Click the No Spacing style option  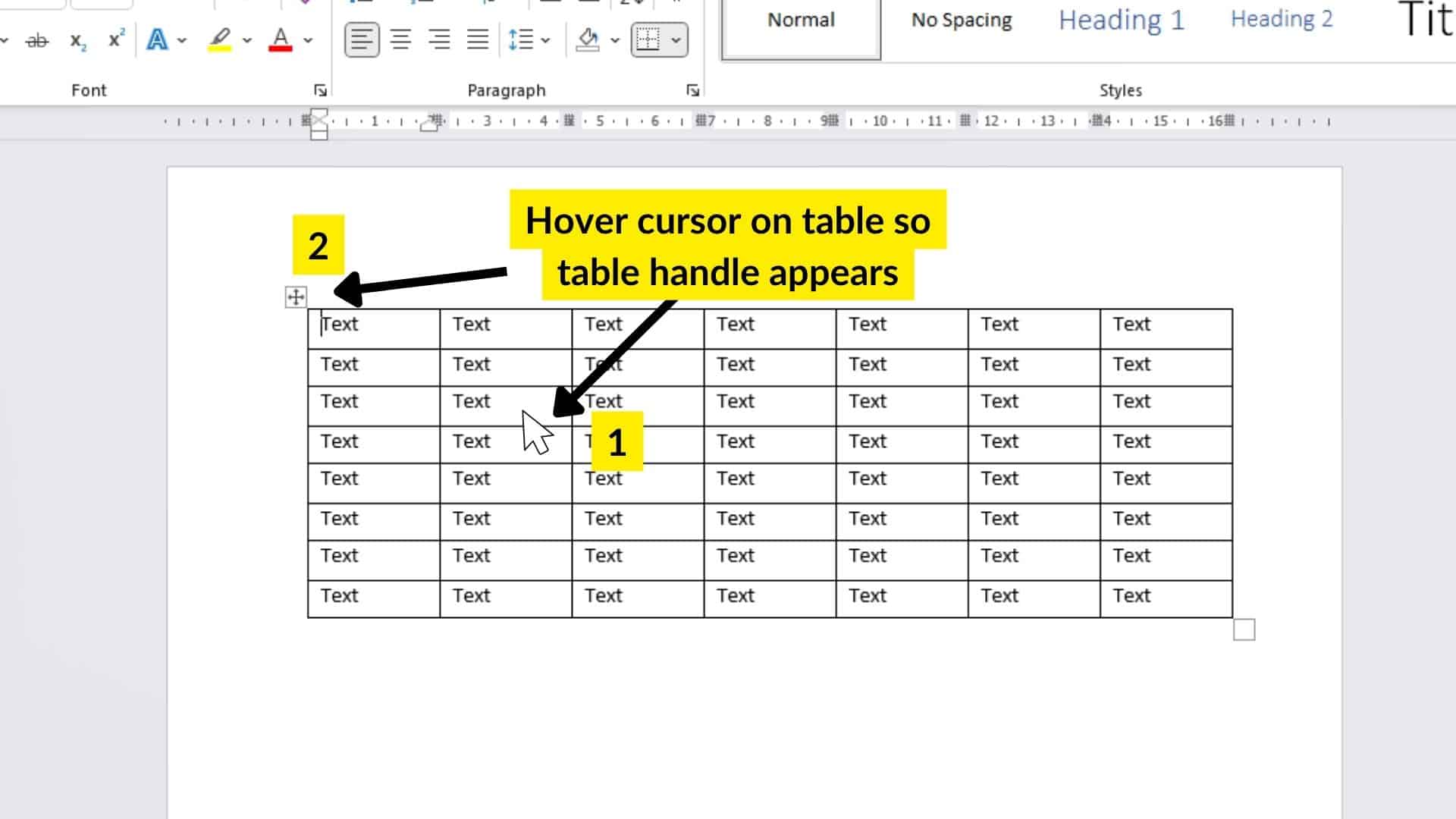(x=960, y=18)
